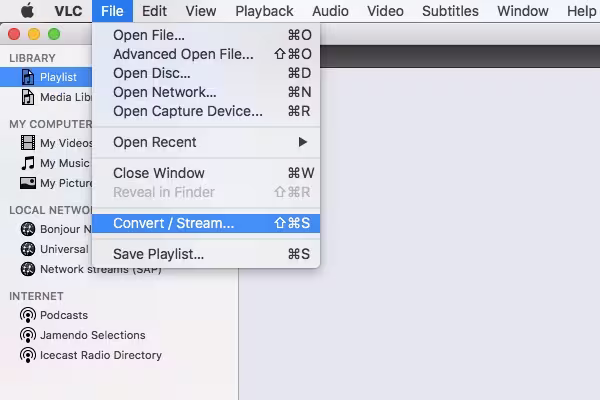Select the My Videos film icon
The image size is (600, 400).
tap(29, 143)
